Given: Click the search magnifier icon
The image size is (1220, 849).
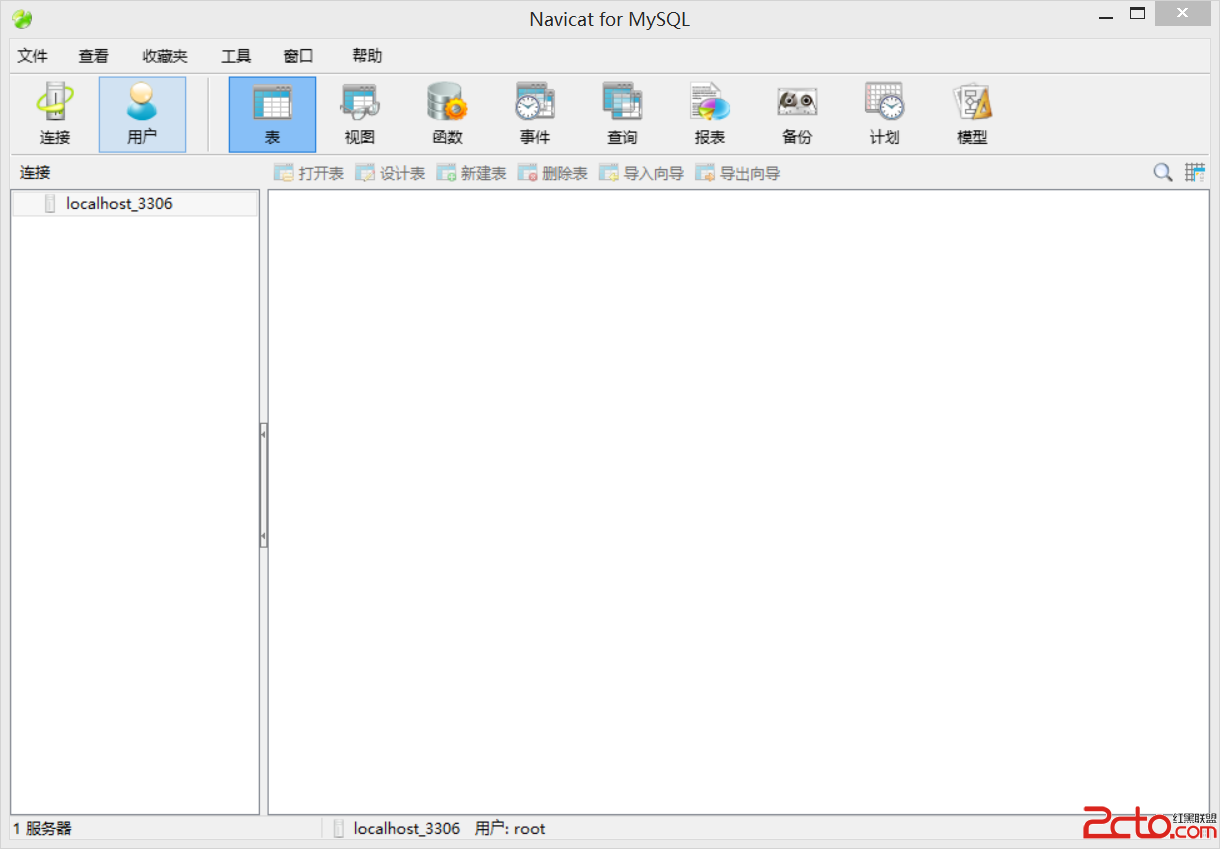Looking at the screenshot, I should tap(1163, 173).
